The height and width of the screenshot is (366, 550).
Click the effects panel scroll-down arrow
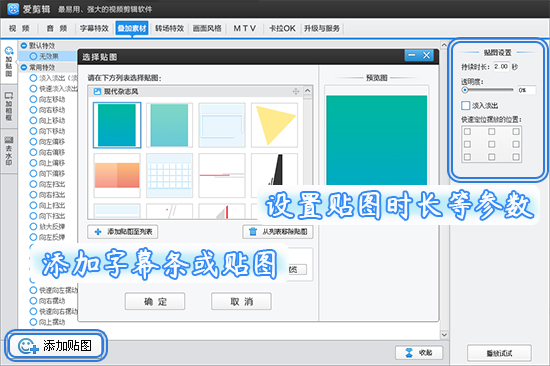coord(444,334)
